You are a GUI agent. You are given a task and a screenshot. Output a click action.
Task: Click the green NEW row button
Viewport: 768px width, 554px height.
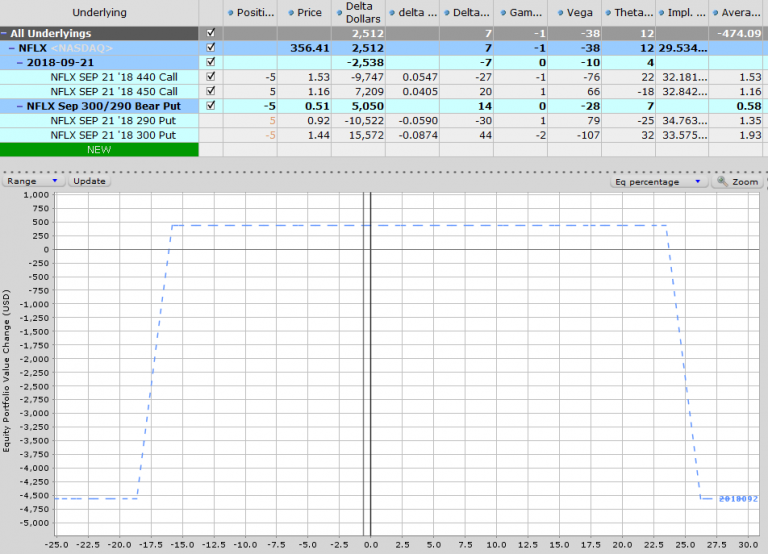(x=99, y=149)
